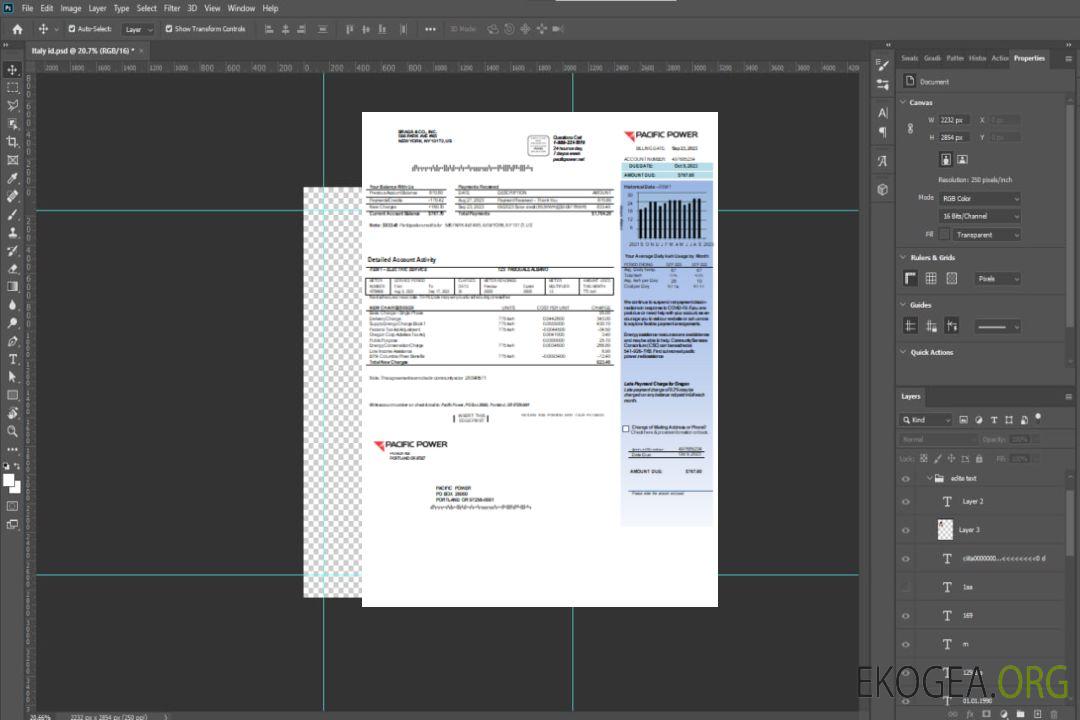Collapse the Canvas section
1080x720 pixels.
click(x=903, y=102)
